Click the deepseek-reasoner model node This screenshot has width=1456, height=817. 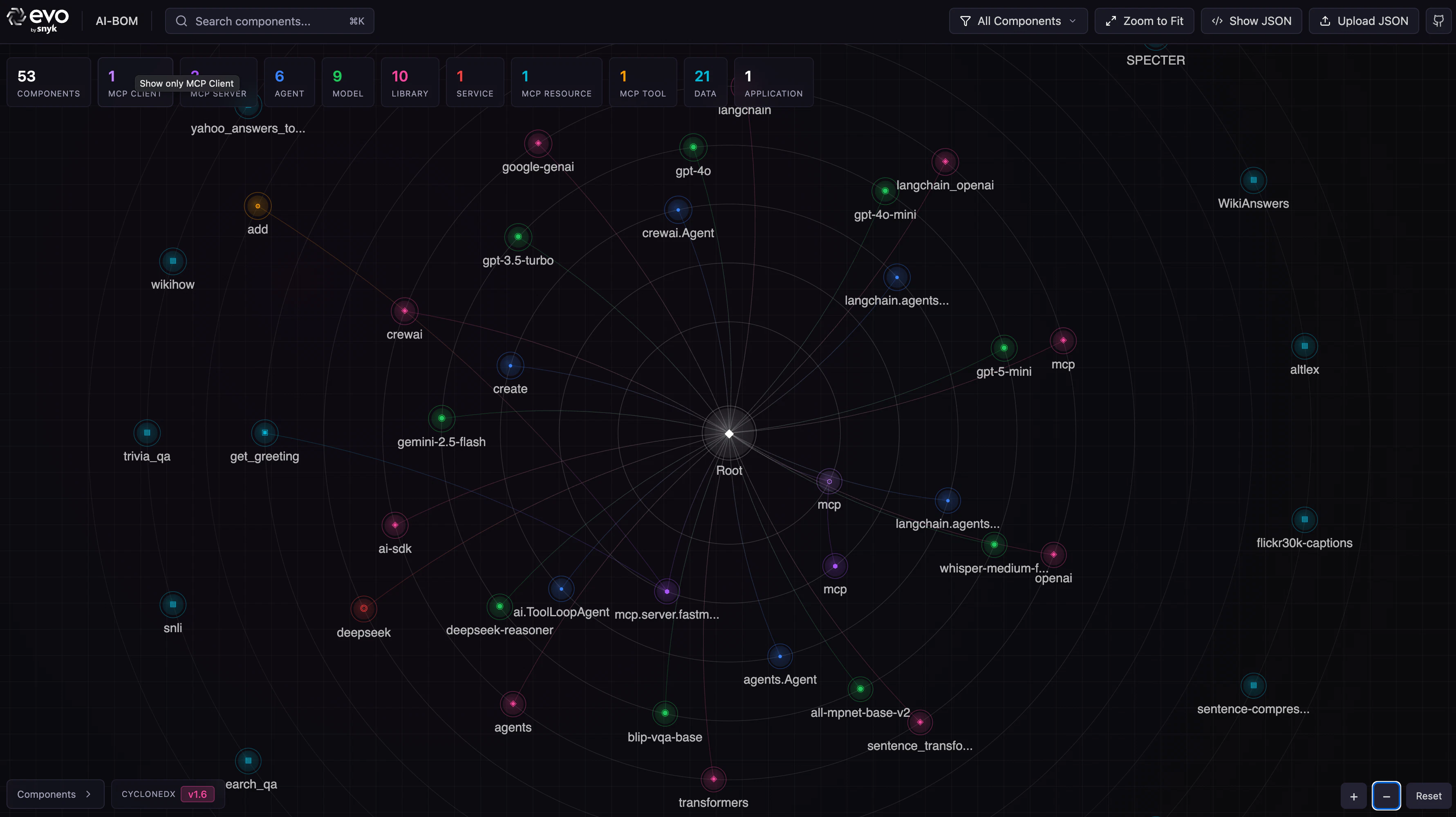coord(500,607)
